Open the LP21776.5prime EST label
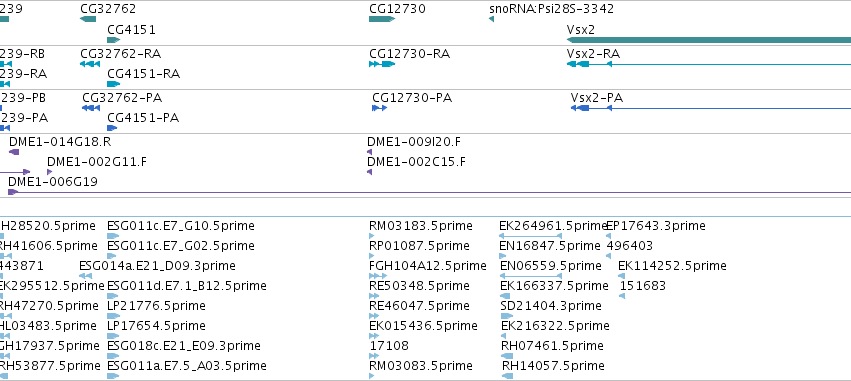Image resolution: width=851 pixels, height=381 pixels. [156, 306]
